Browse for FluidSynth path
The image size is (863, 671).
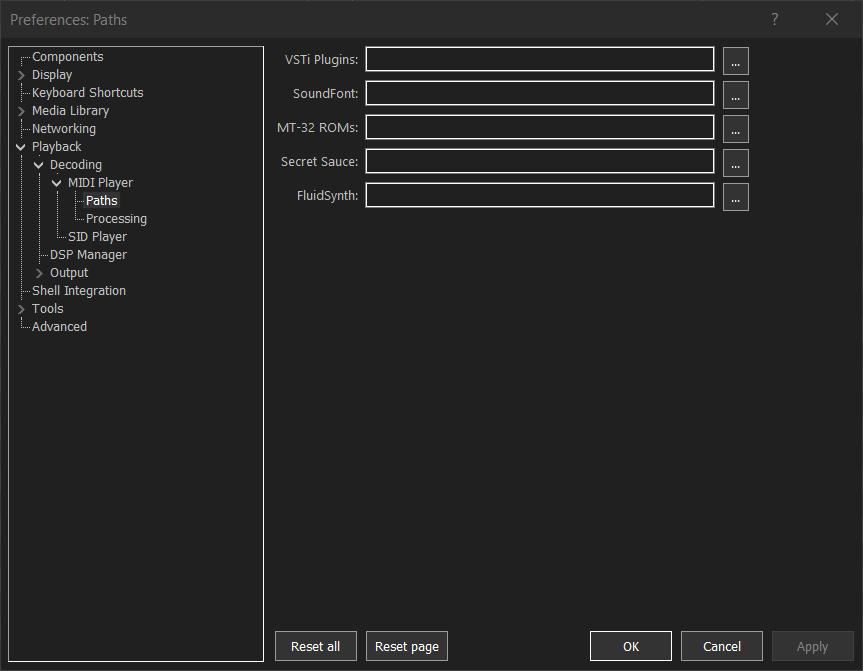tap(735, 197)
